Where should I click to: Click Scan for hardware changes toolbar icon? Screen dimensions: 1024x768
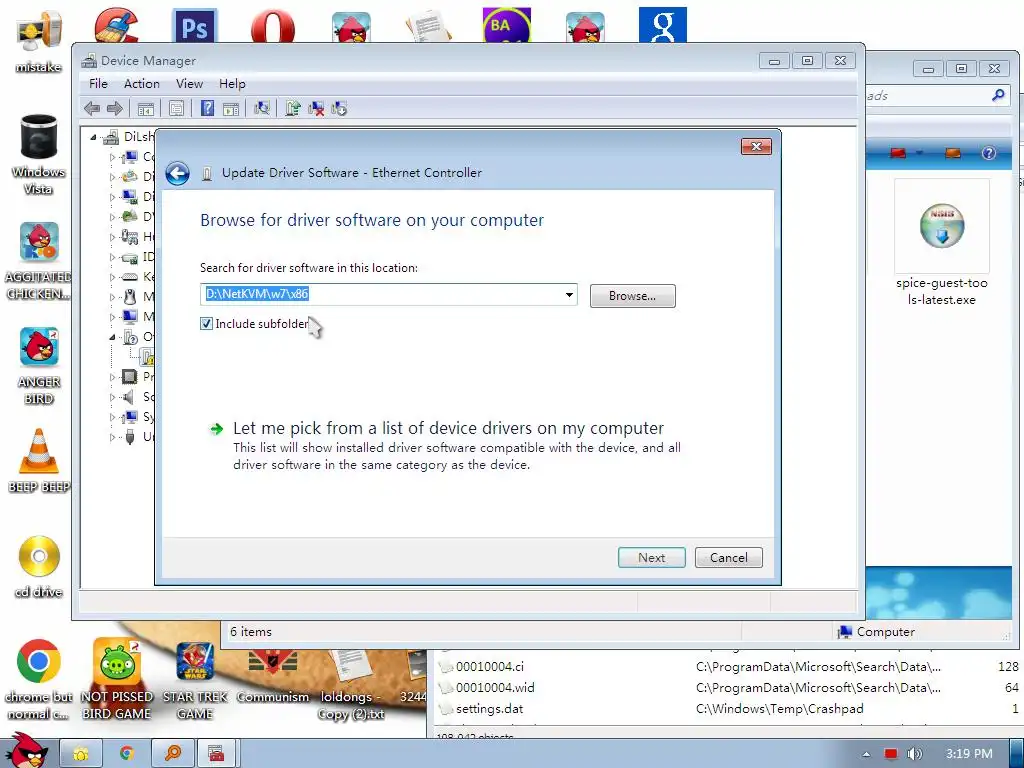(x=262, y=108)
